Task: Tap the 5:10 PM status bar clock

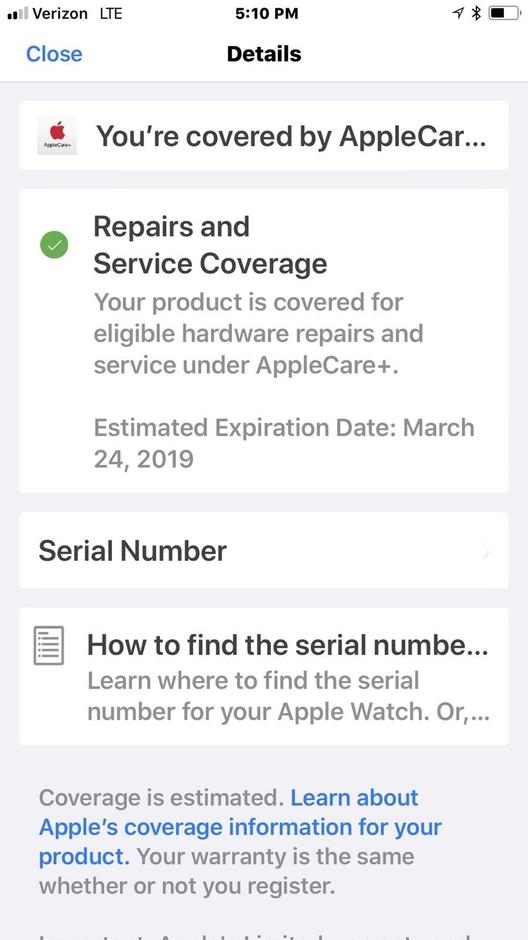Action: pos(267,13)
